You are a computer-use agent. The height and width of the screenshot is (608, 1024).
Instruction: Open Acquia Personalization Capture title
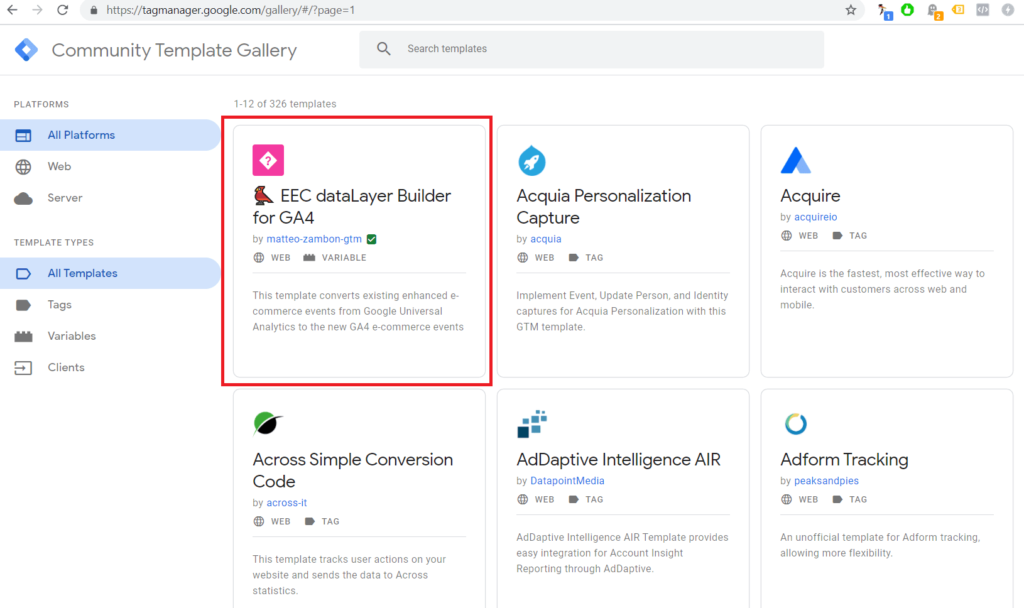click(x=603, y=206)
